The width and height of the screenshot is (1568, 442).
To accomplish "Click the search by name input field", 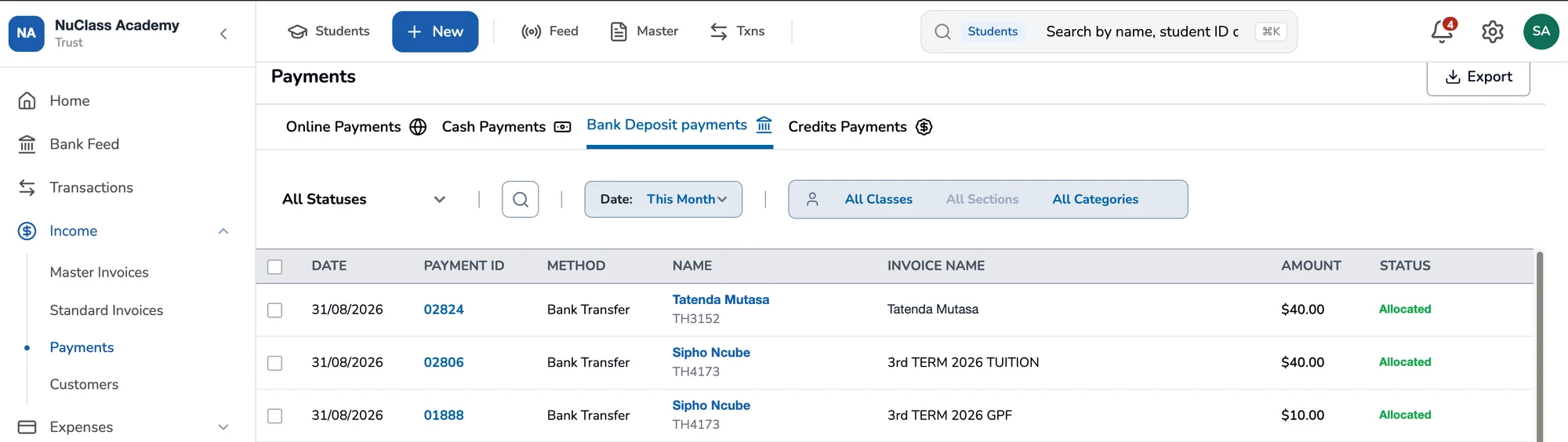I will [x=1142, y=31].
